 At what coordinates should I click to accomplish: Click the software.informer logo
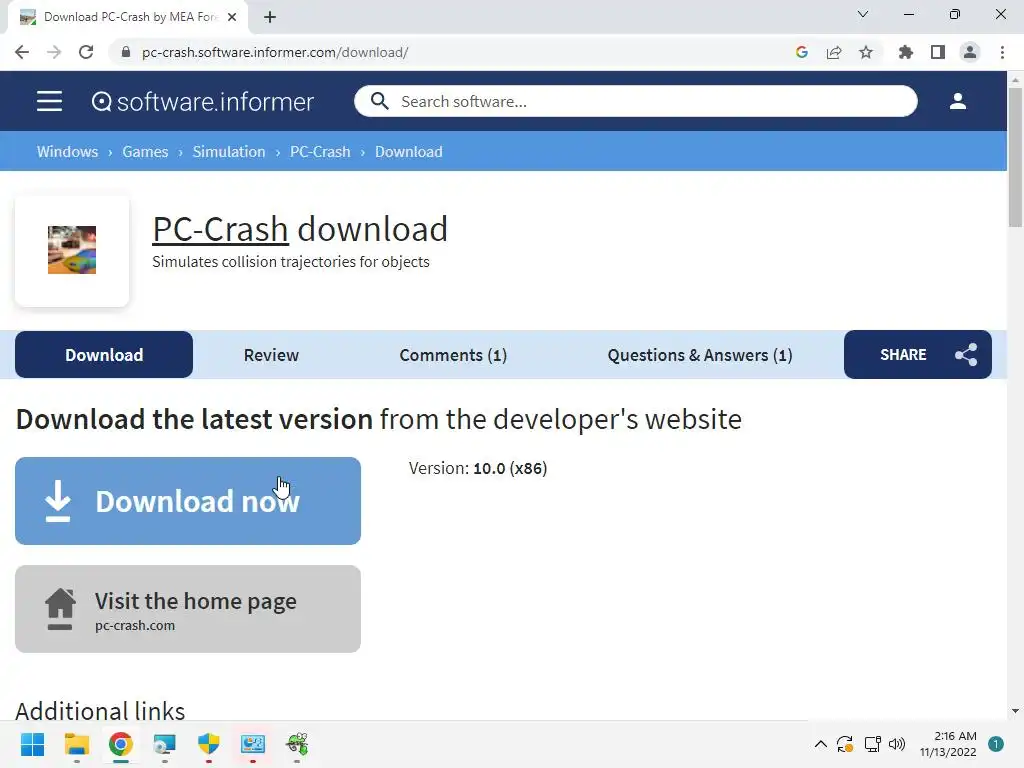[202, 101]
